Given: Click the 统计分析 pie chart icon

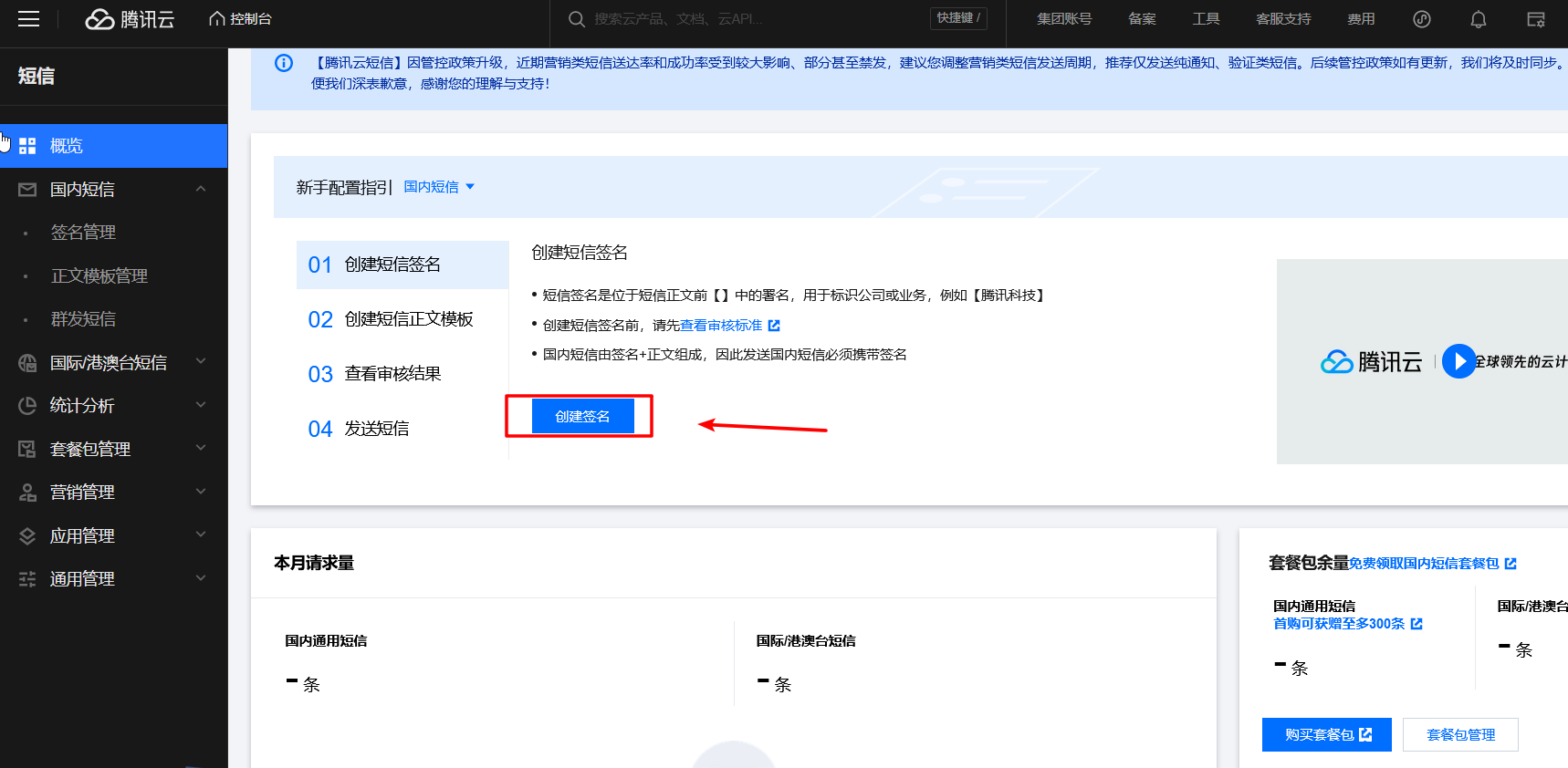Looking at the screenshot, I should 27,406.
